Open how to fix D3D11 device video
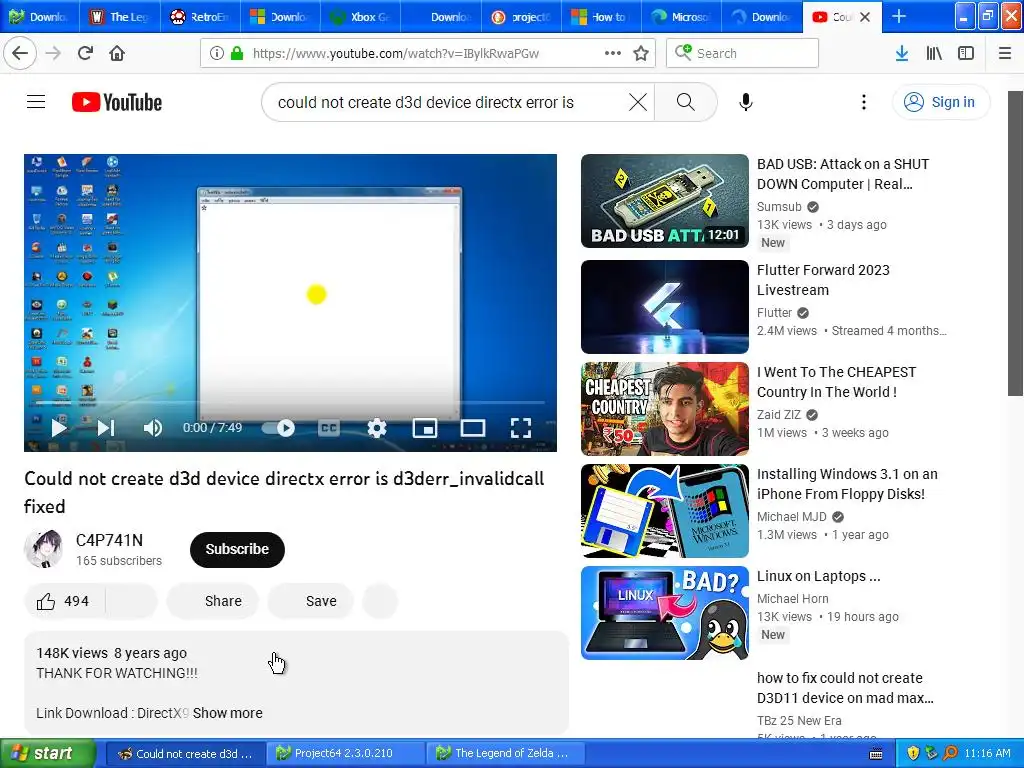Screen dimensions: 1024x768 [x=845, y=688]
